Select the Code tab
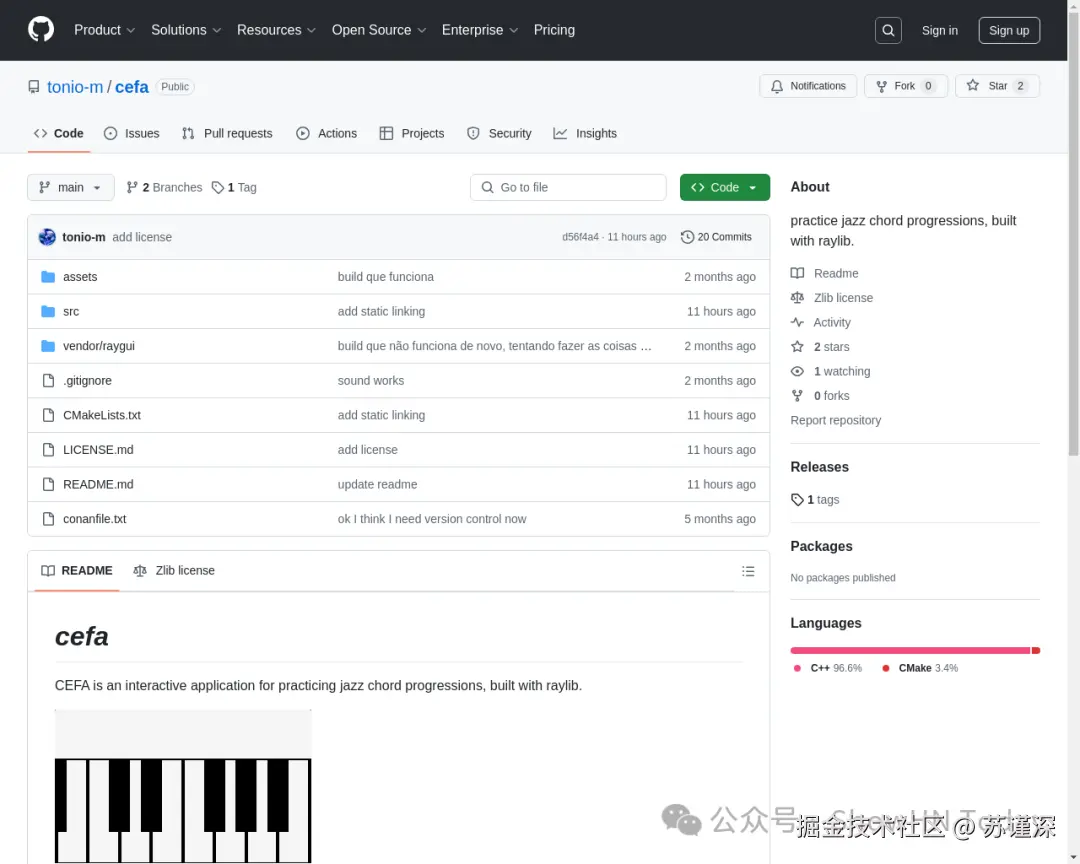The height and width of the screenshot is (864, 1080). tap(59, 134)
